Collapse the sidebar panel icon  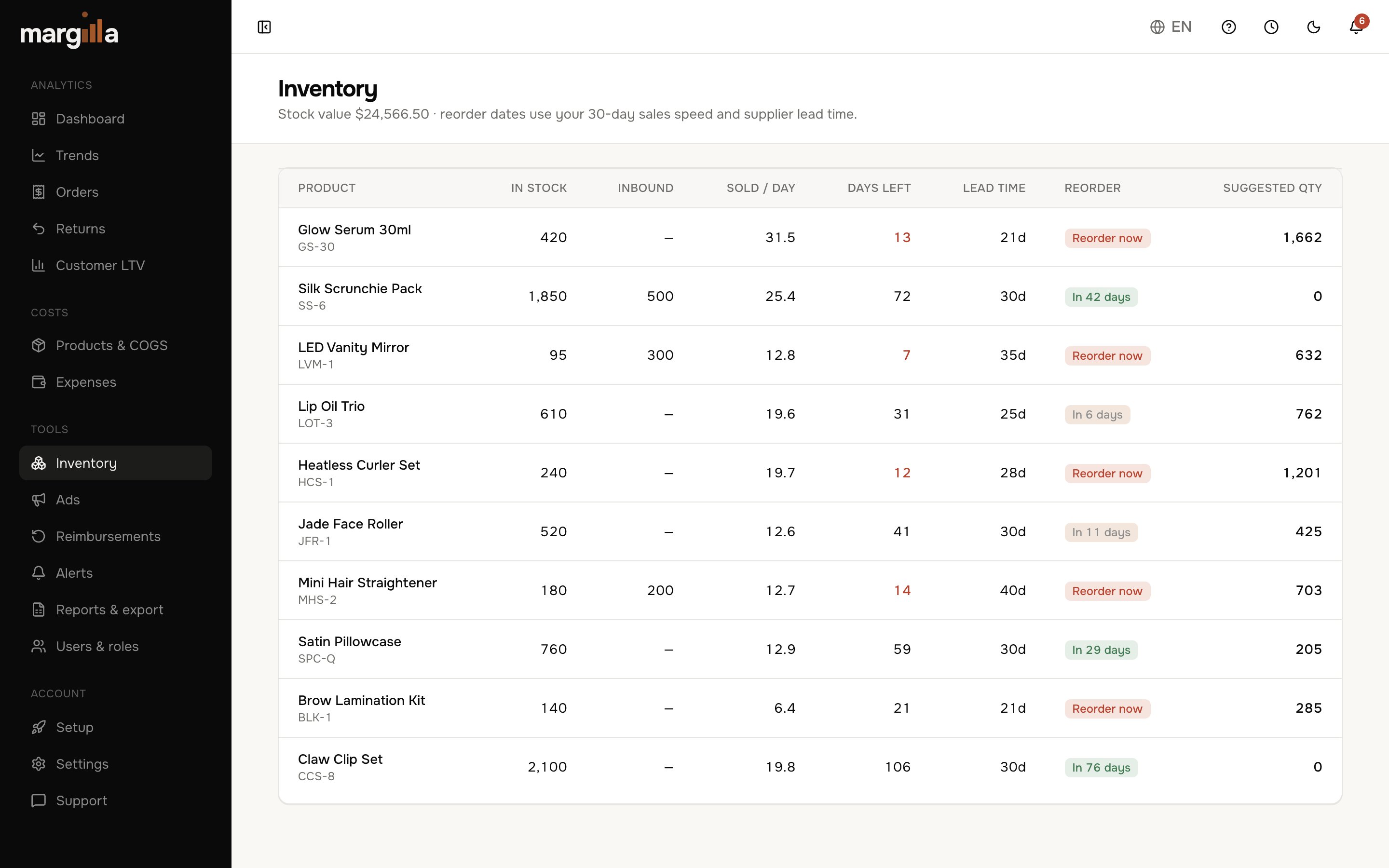[x=264, y=27]
